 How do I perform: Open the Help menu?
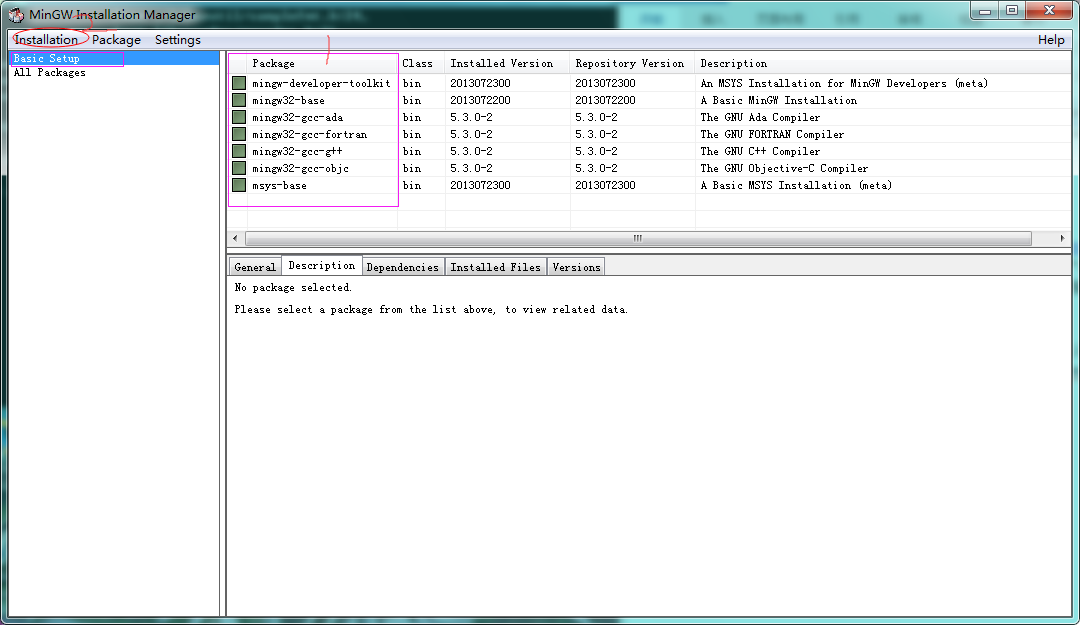pos(1051,40)
